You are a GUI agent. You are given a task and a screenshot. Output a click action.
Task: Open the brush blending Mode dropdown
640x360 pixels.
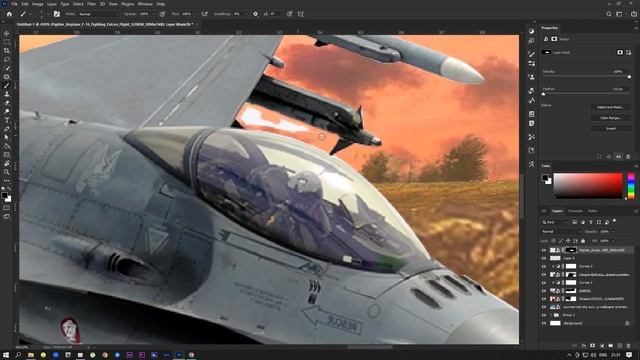click(98, 14)
